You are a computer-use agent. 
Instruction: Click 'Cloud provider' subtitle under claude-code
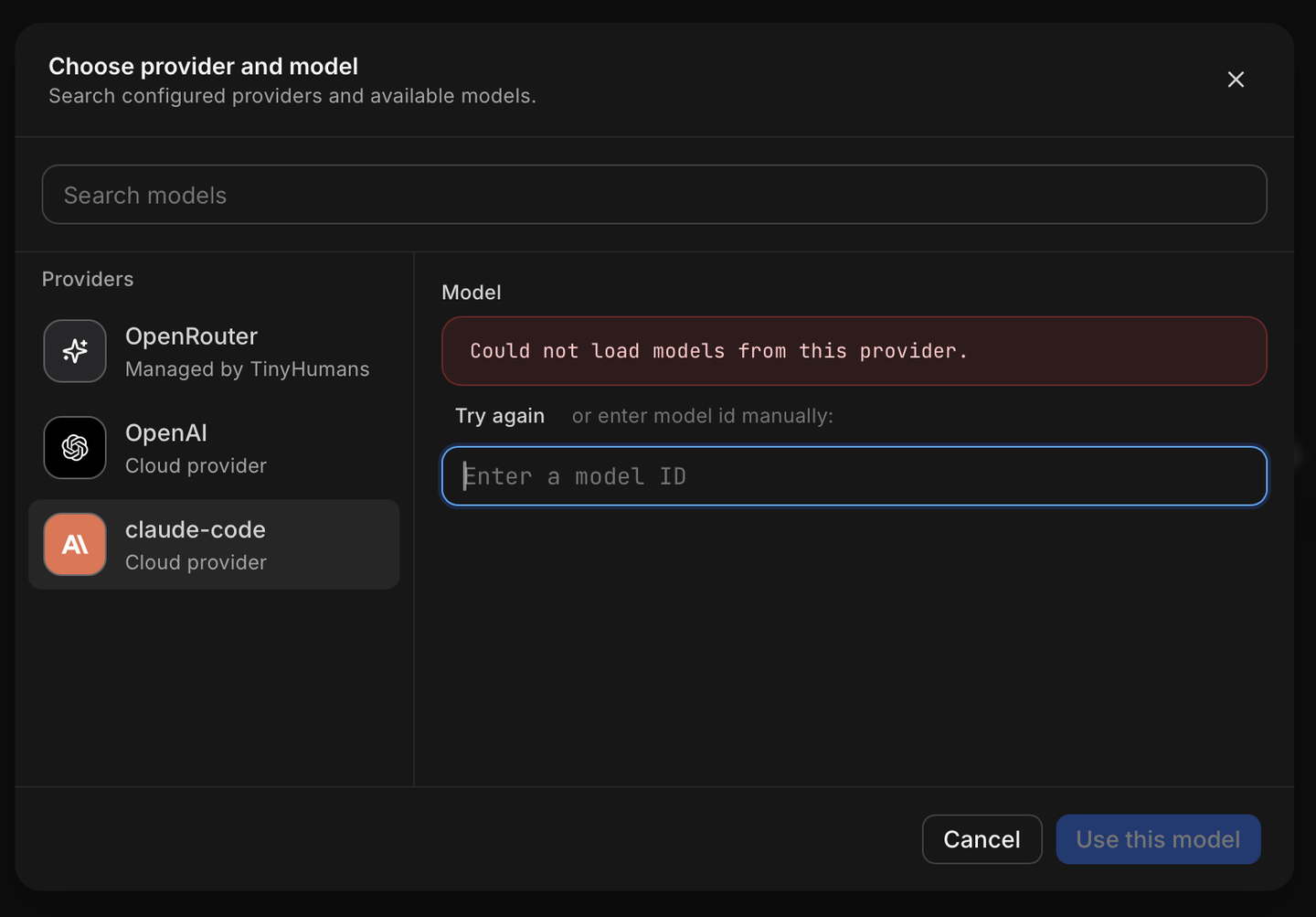coord(196,563)
